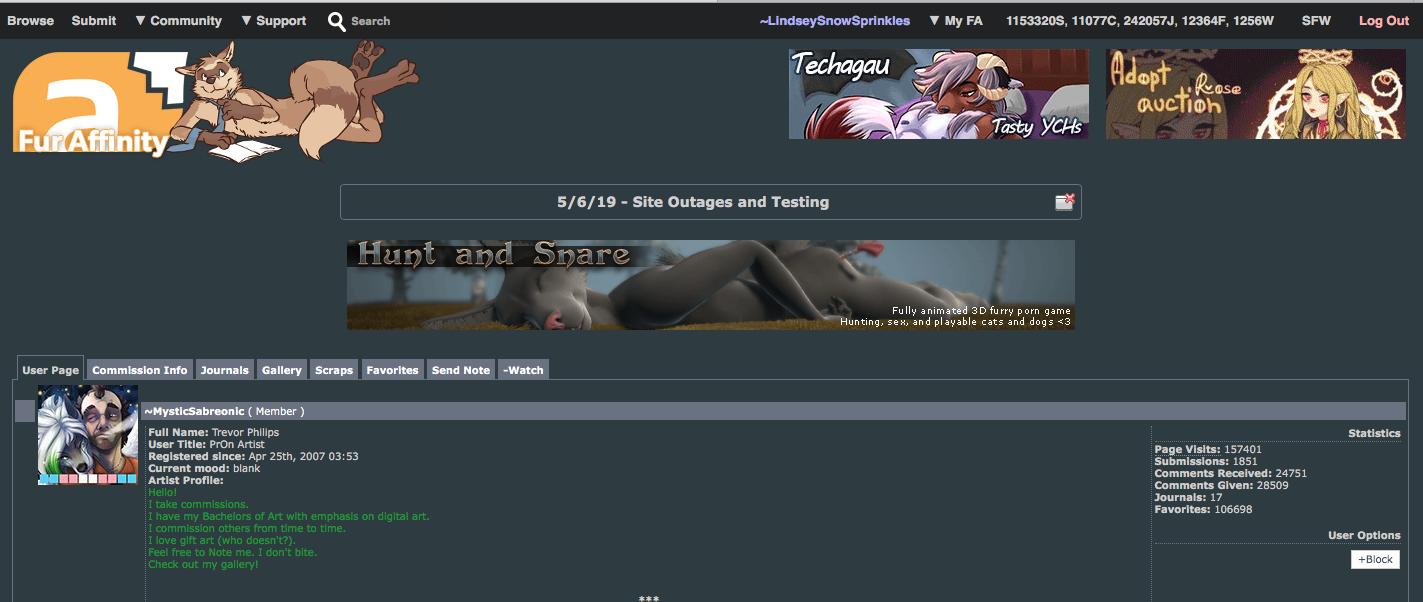Click the -Watch tab to unwatch
This screenshot has height=602, width=1423.
(524, 370)
